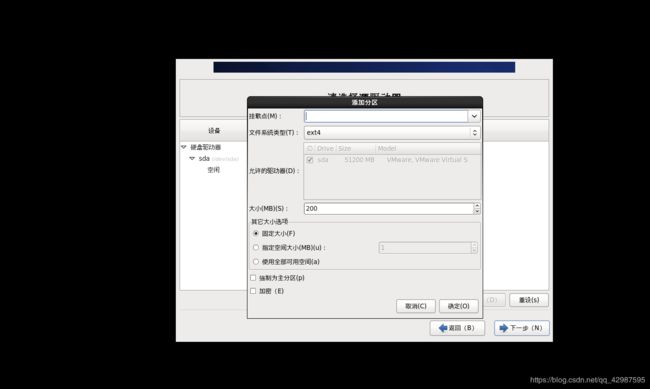The height and width of the screenshot is (389, 650).
Task: Collapse the hard drives tree node
Action: click(184, 147)
